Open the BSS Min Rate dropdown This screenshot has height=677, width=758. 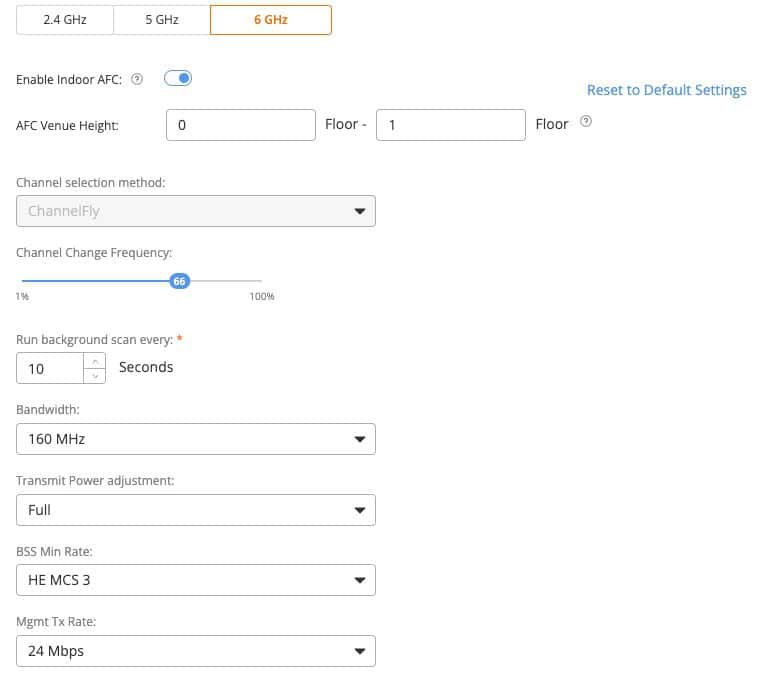(x=196, y=580)
